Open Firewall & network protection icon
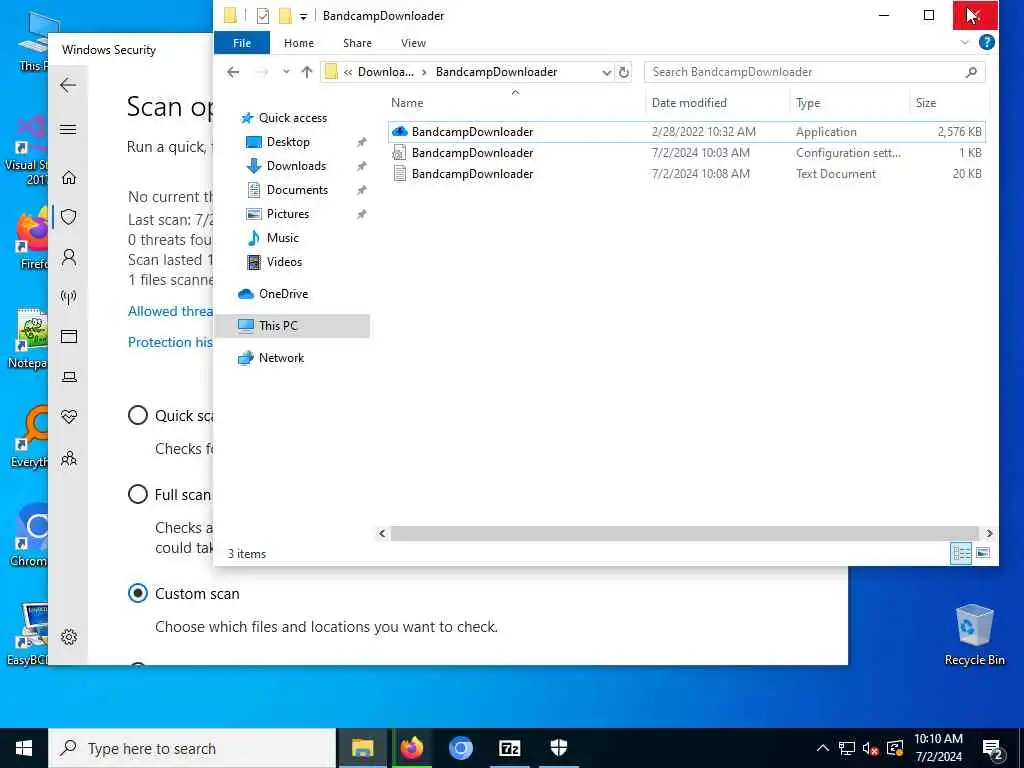Image resolution: width=1024 pixels, height=768 pixels. (x=69, y=297)
